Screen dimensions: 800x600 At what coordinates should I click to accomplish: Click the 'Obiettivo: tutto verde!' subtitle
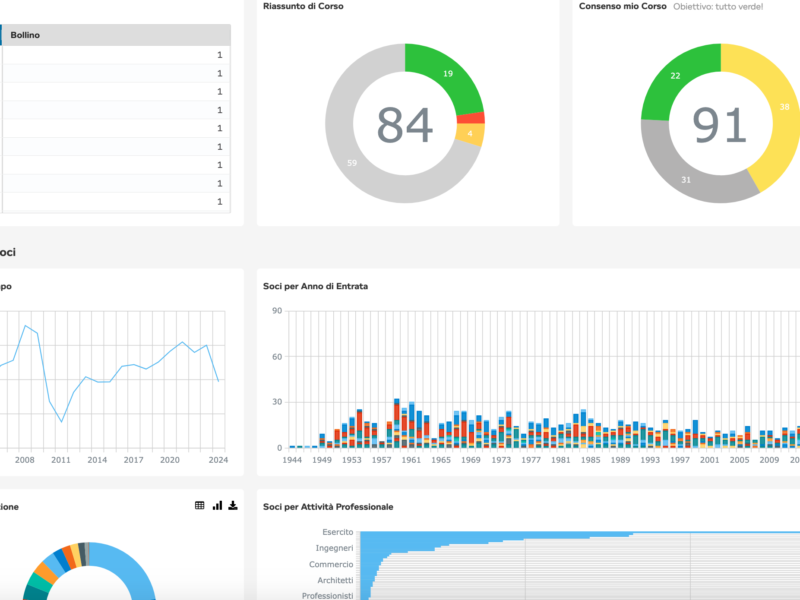click(x=718, y=7)
